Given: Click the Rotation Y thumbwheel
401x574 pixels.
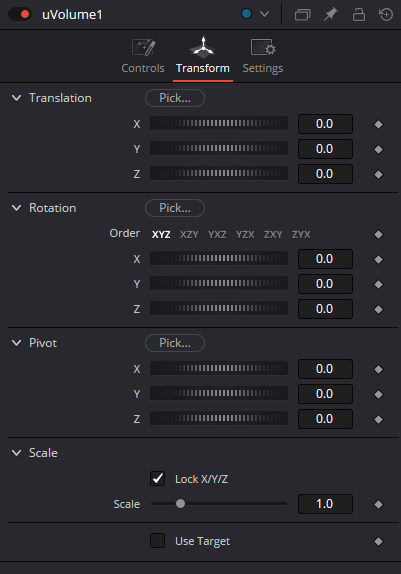Looking at the screenshot, I should [219, 283].
